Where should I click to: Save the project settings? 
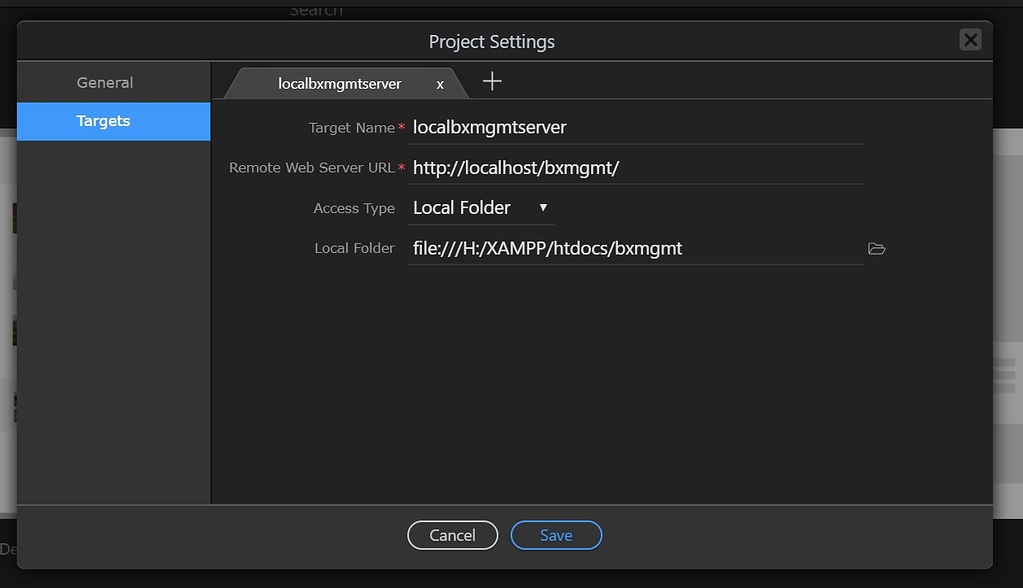[x=556, y=534]
